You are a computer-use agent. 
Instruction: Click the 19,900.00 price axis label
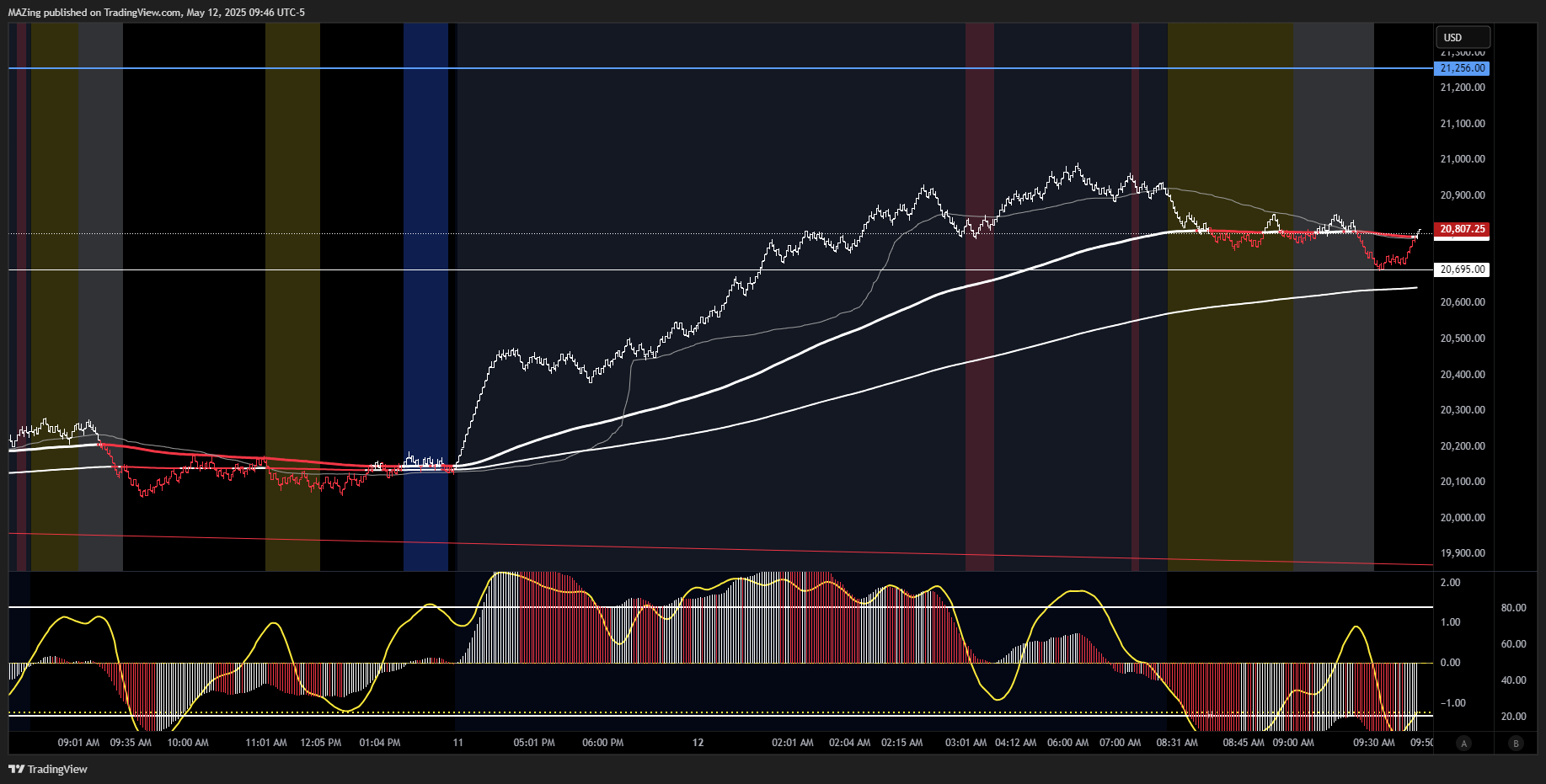point(1463,553)
